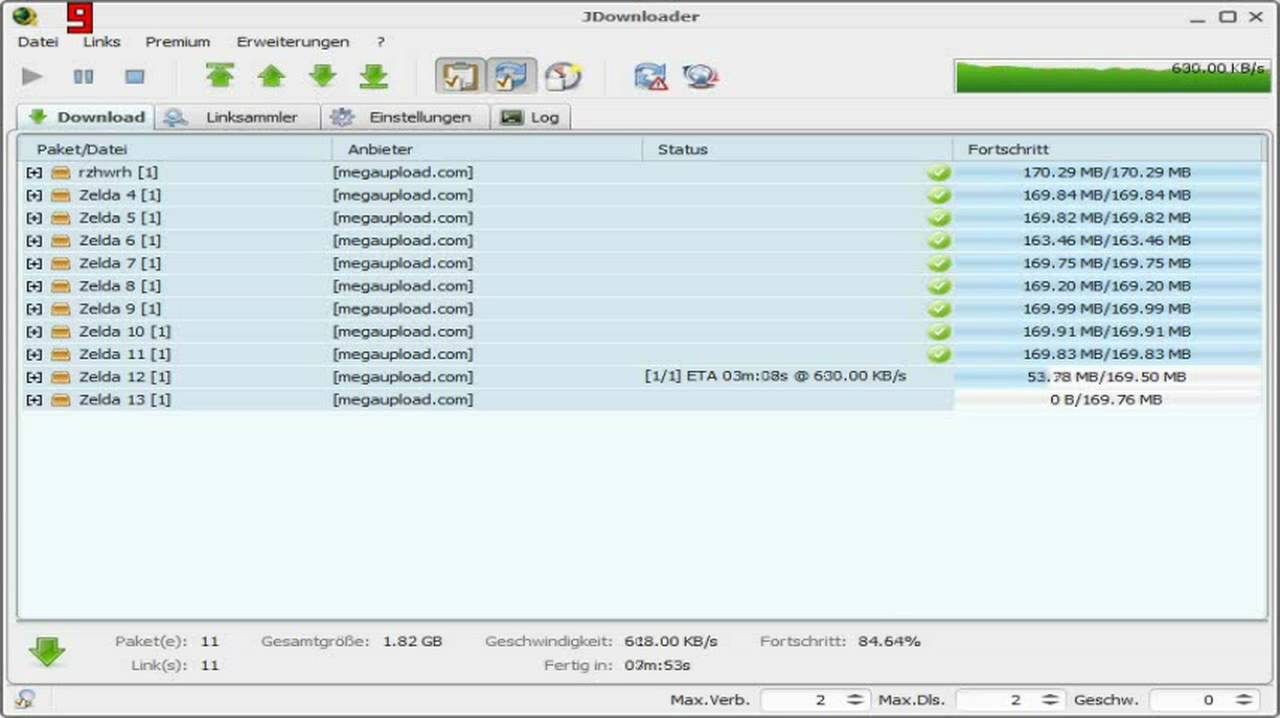
Task: Click the status bar icon at bottom left
Action: point(24,699)
